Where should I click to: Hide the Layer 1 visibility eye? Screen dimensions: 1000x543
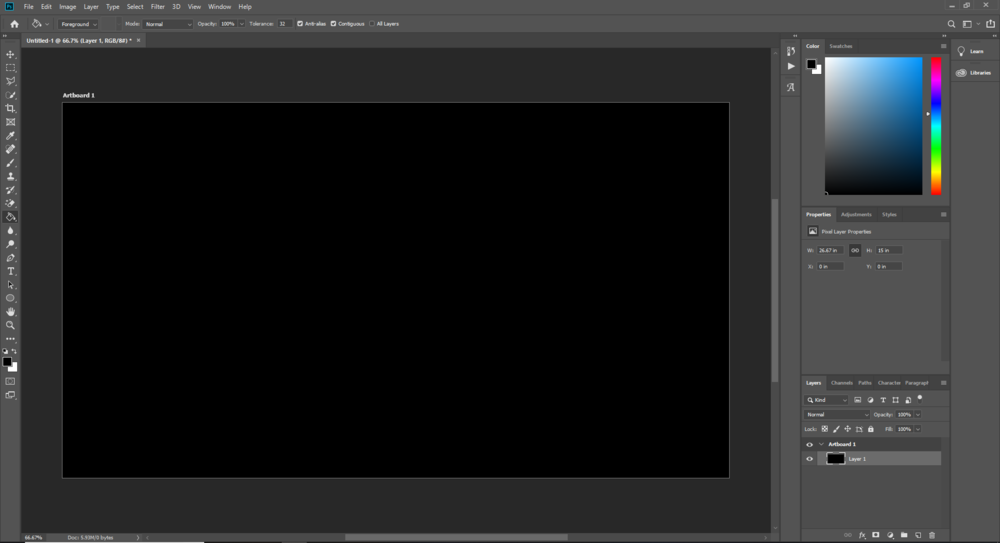[809, 459]
